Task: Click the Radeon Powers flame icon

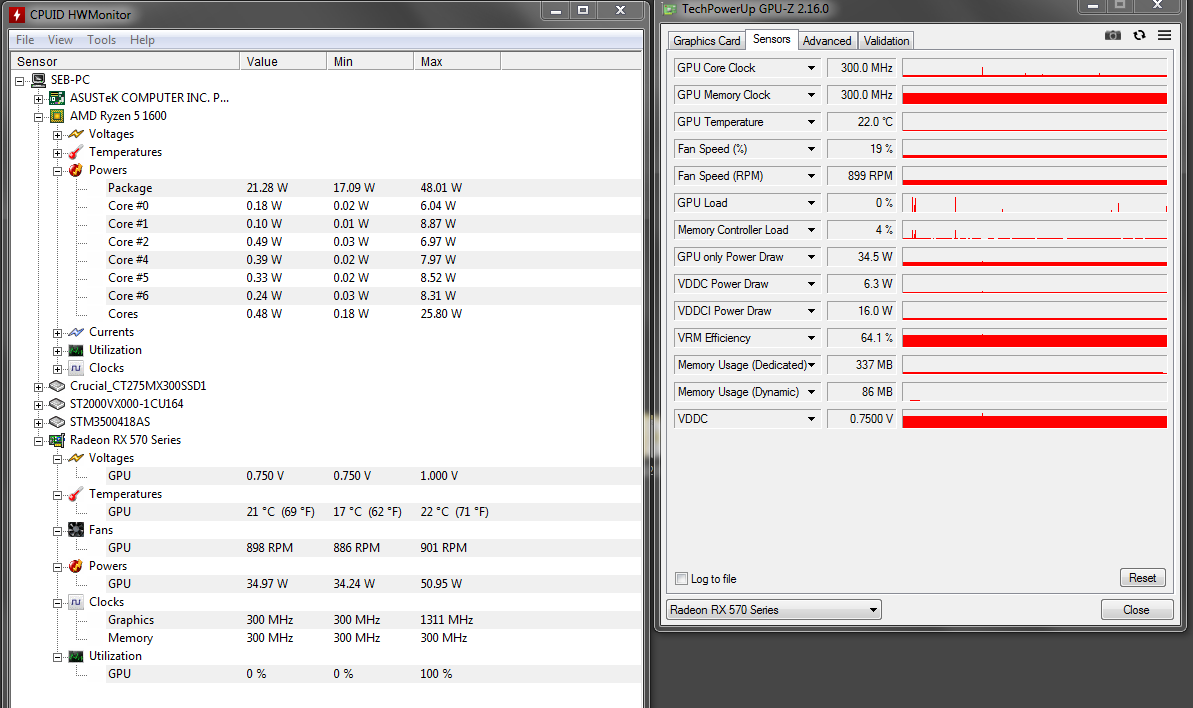Action: coord(76,566)
